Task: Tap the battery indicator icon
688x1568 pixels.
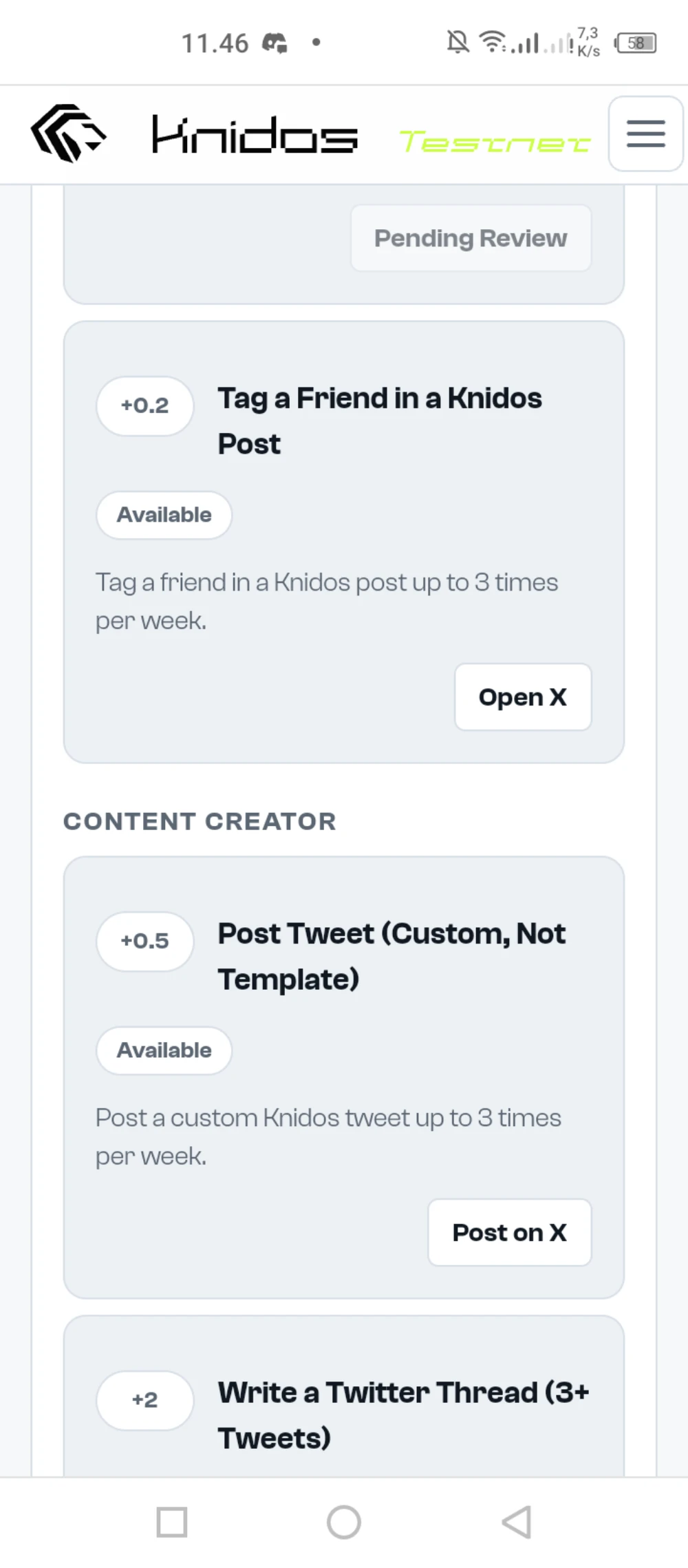Action: 636,43
